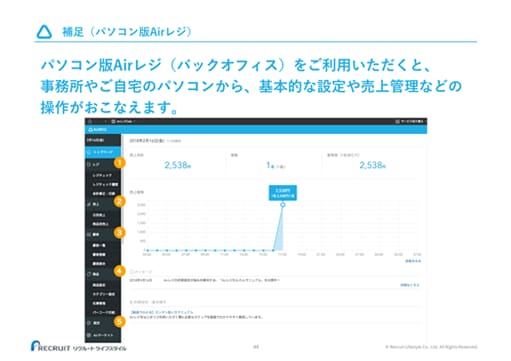This screenshot has width=511, height=361.
Task: Click the store name at sidebar top
Action: (x=95, y=140)
